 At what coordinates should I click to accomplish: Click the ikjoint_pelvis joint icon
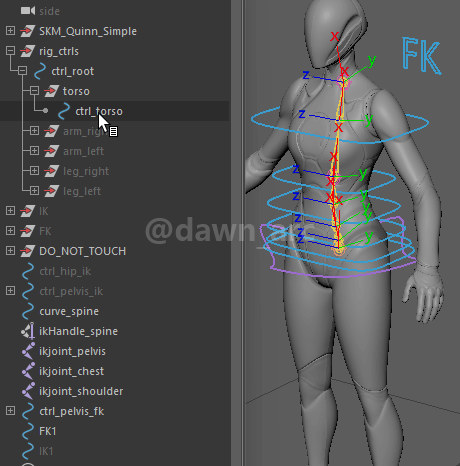[28, 351]
